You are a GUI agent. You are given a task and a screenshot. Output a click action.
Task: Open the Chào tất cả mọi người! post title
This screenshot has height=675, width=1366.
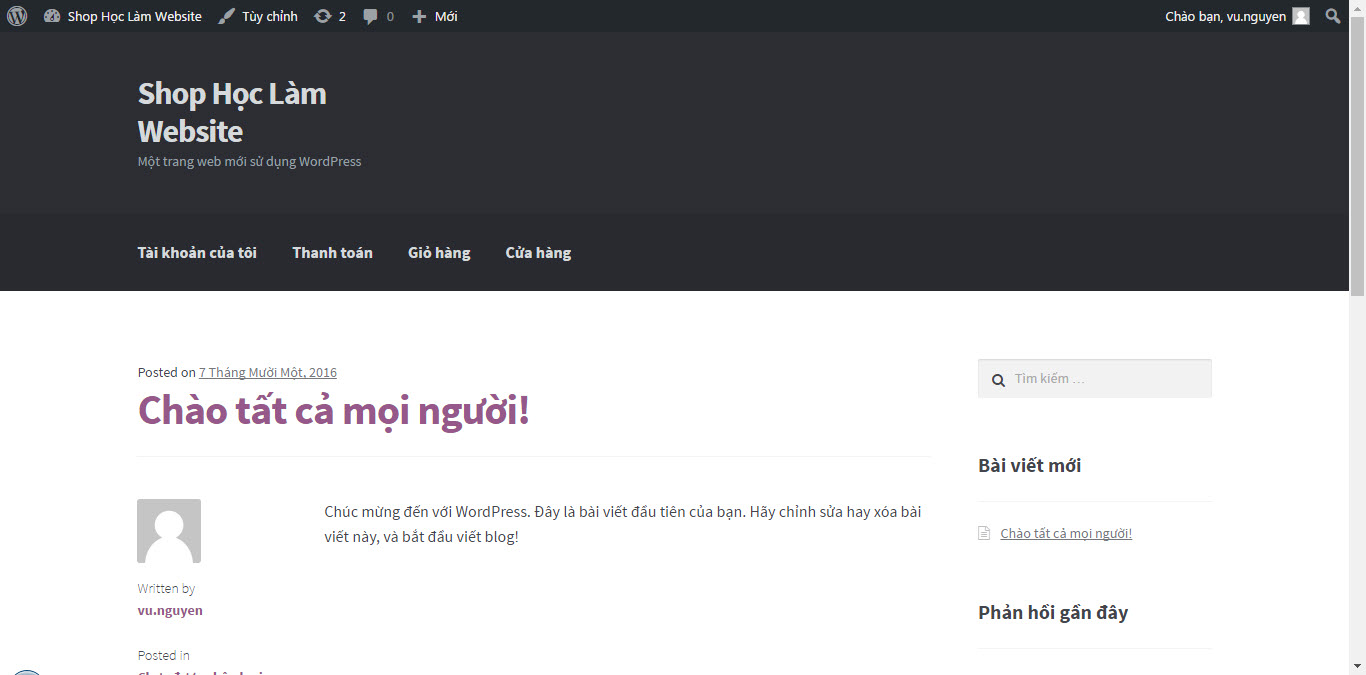tap(333, 411)
